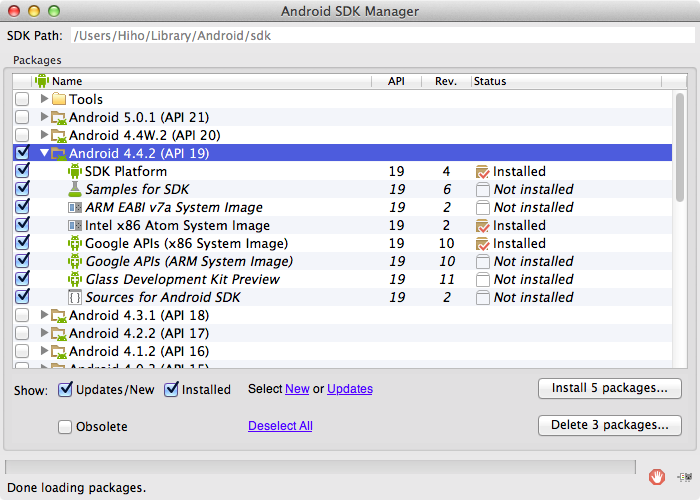Image resolution: width=700 pixels, height=500 pixels.
Task: Expand the Android 5.0.1 (API 21) group
Action: click(x=44, y=117)
